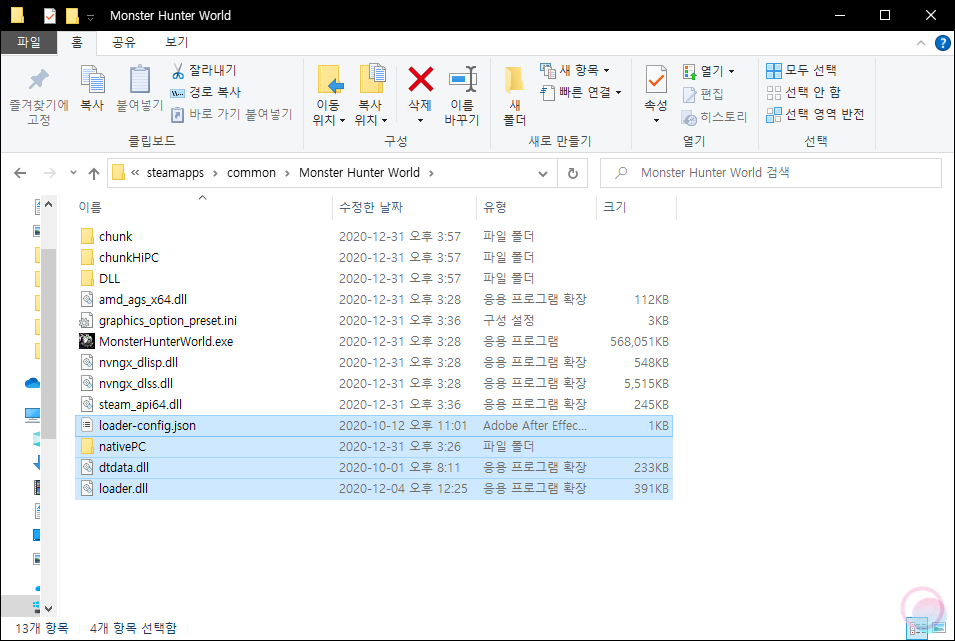Collapse the ribbon with the chevron
Image resolution: width=955 pixels, height=641 pixels.
click(x=921, y=43)
